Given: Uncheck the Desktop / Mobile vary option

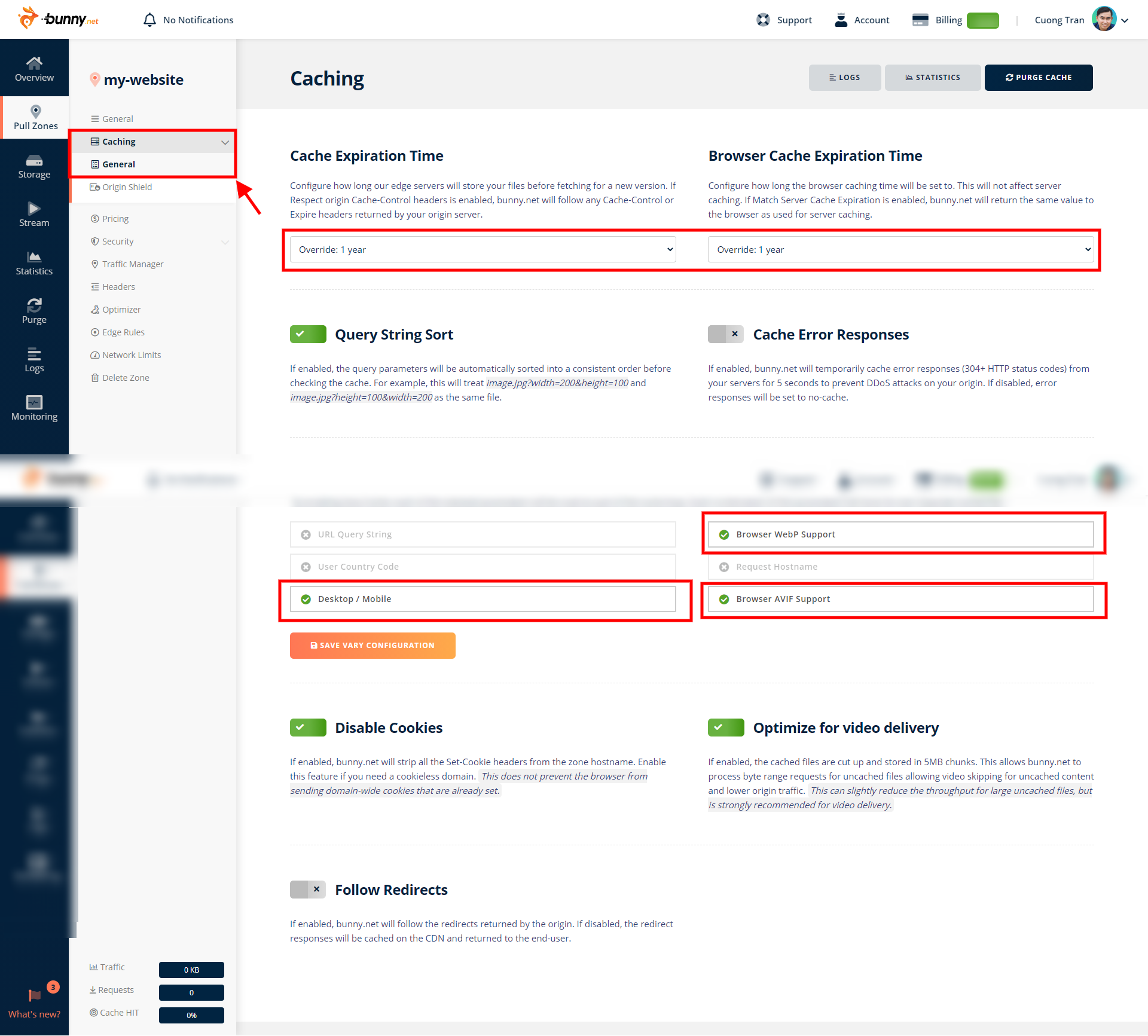Looking at the screenshot, I should point(483,599).
